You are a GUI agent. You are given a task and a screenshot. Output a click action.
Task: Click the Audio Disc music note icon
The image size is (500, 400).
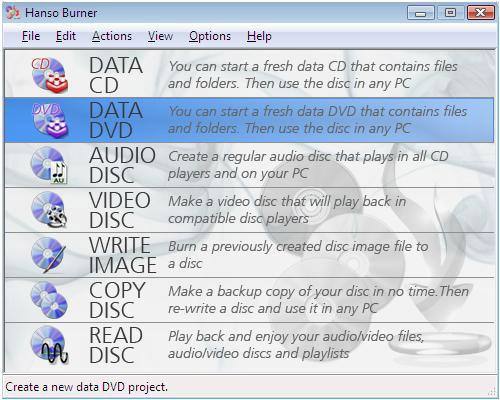pos(50,165)
